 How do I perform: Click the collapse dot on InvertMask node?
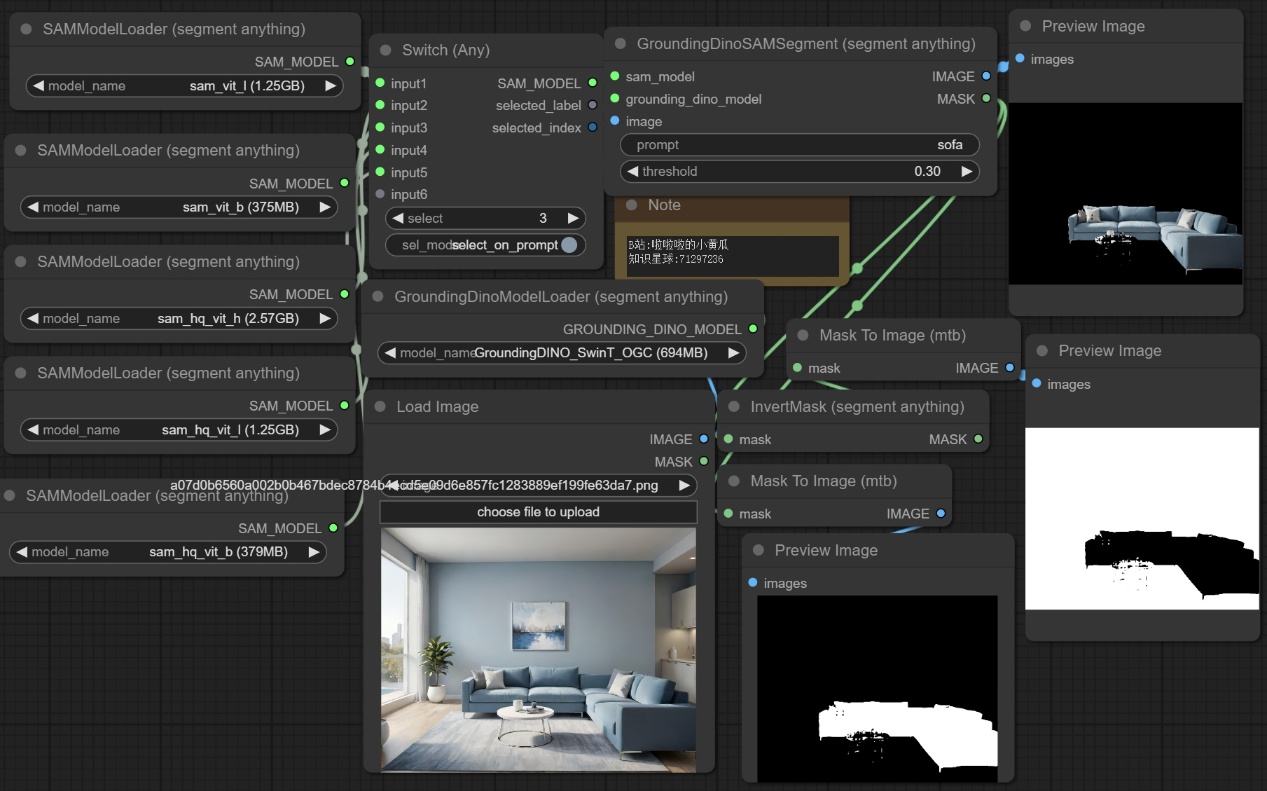(734, 407)
